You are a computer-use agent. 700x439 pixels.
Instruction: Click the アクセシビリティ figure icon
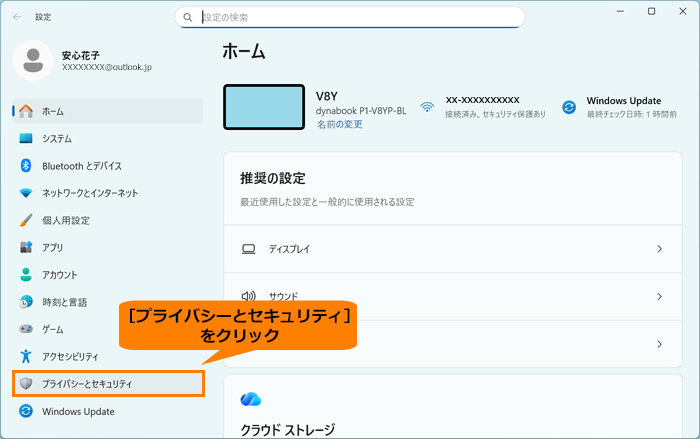[x=26, y=356]
